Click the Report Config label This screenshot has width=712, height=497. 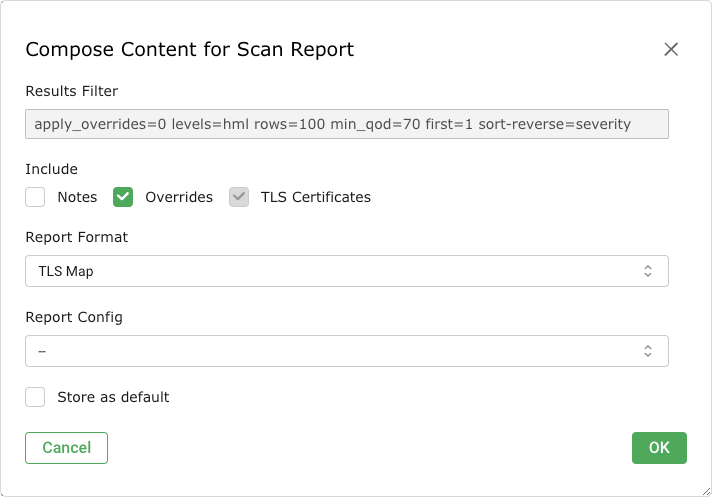74,317
